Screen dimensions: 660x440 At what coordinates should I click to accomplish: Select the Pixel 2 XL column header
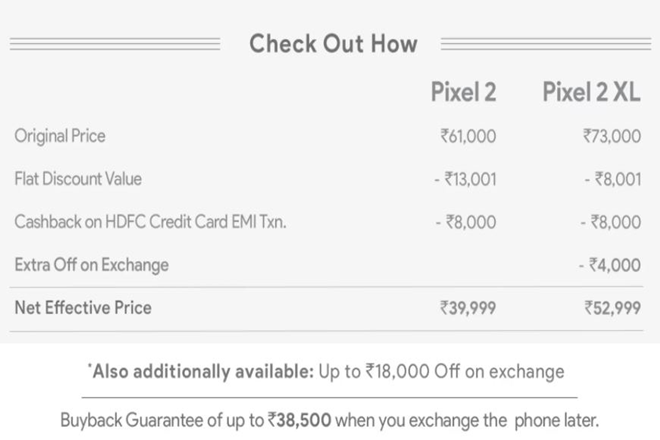click(x=591, y=93)
